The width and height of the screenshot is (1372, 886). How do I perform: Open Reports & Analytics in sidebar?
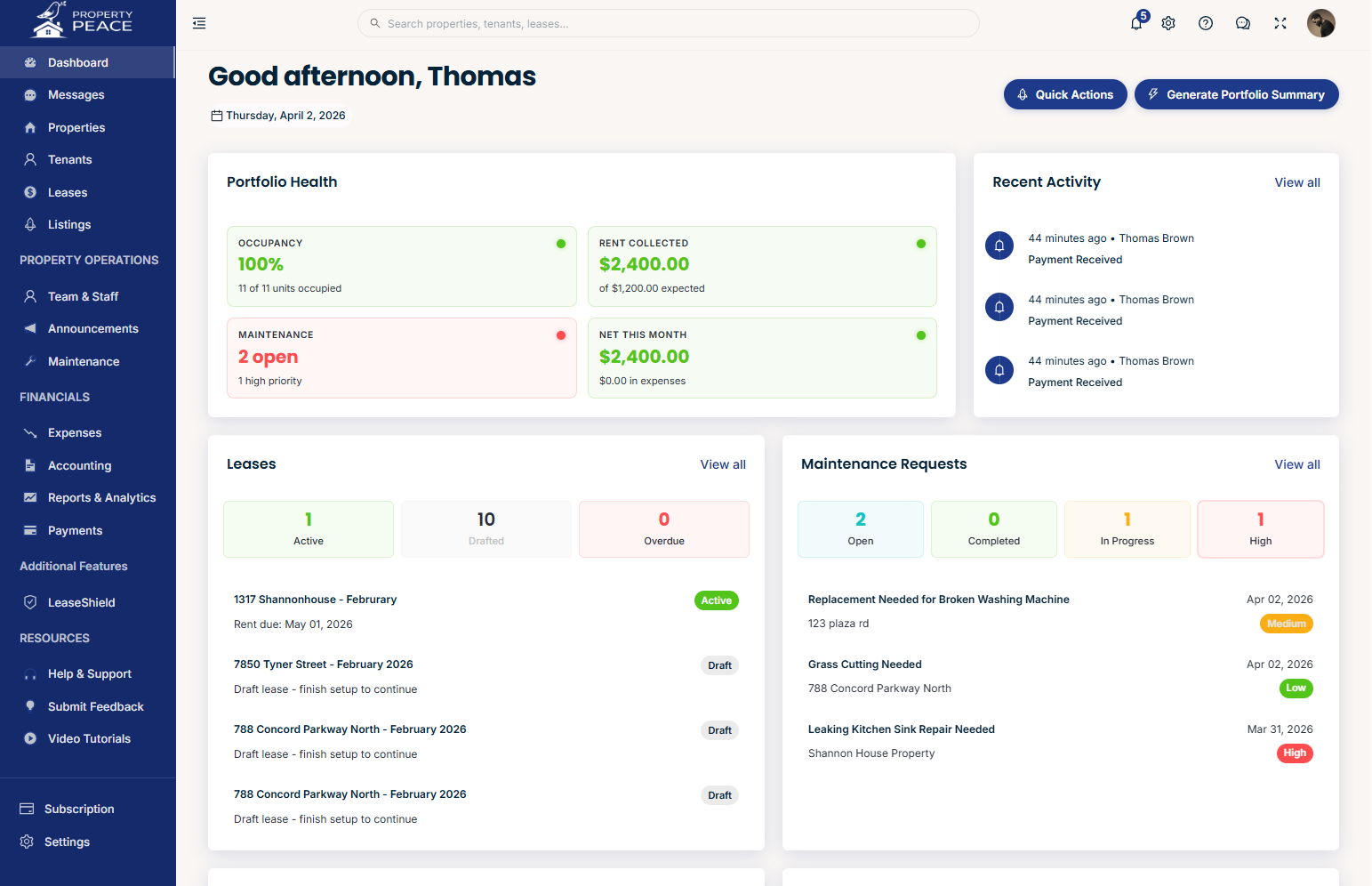[101, 498]
